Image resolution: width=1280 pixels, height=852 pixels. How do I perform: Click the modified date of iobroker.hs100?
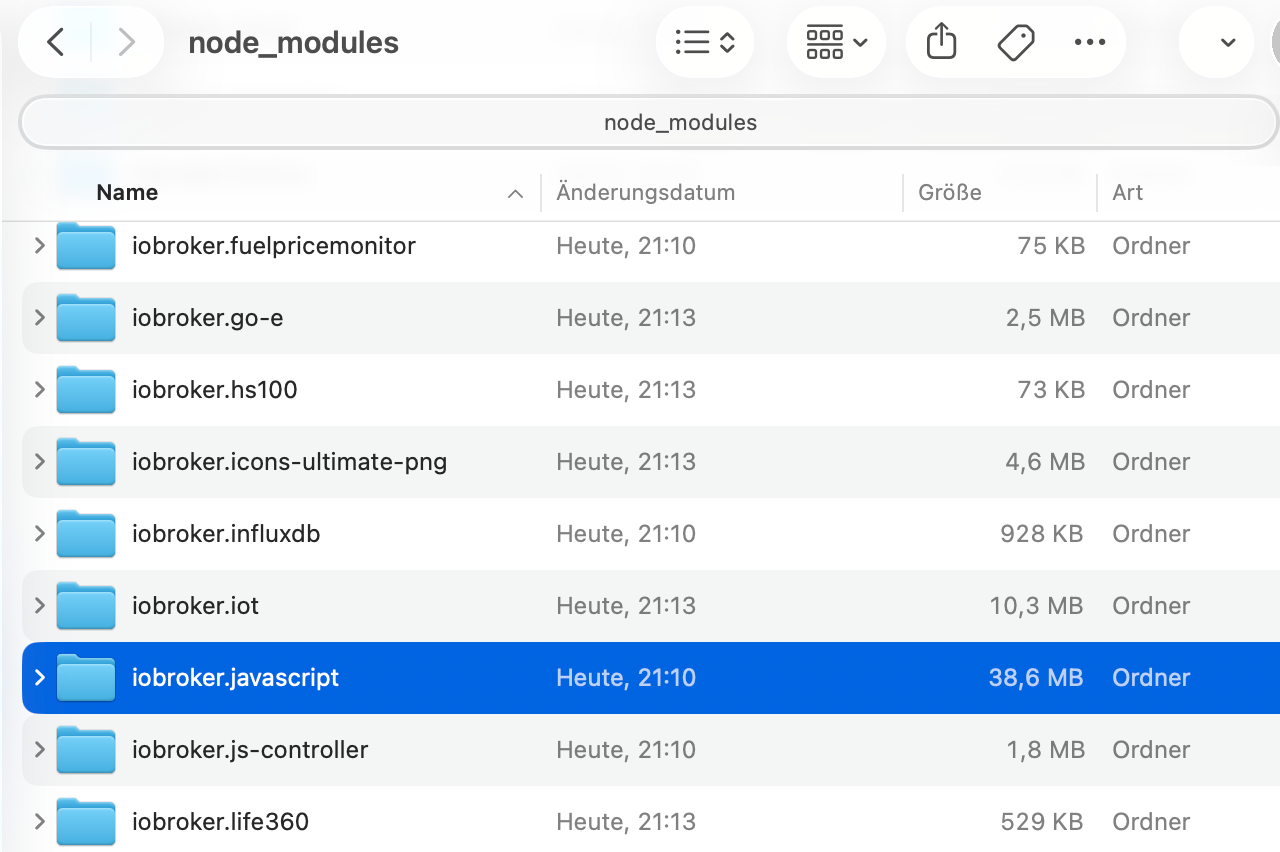tap(626, 389)
